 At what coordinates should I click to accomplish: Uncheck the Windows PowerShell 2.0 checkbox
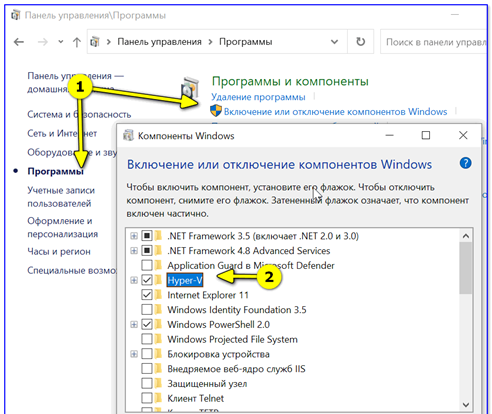147,324
